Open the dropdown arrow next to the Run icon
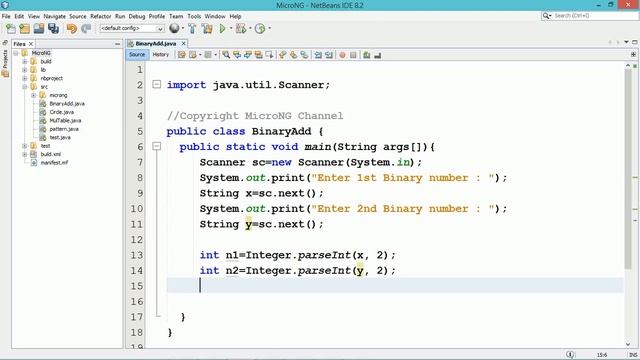Image resolution: width=640 pixels, height=360 pixels. pyautogui.click(x=231, y=28)
